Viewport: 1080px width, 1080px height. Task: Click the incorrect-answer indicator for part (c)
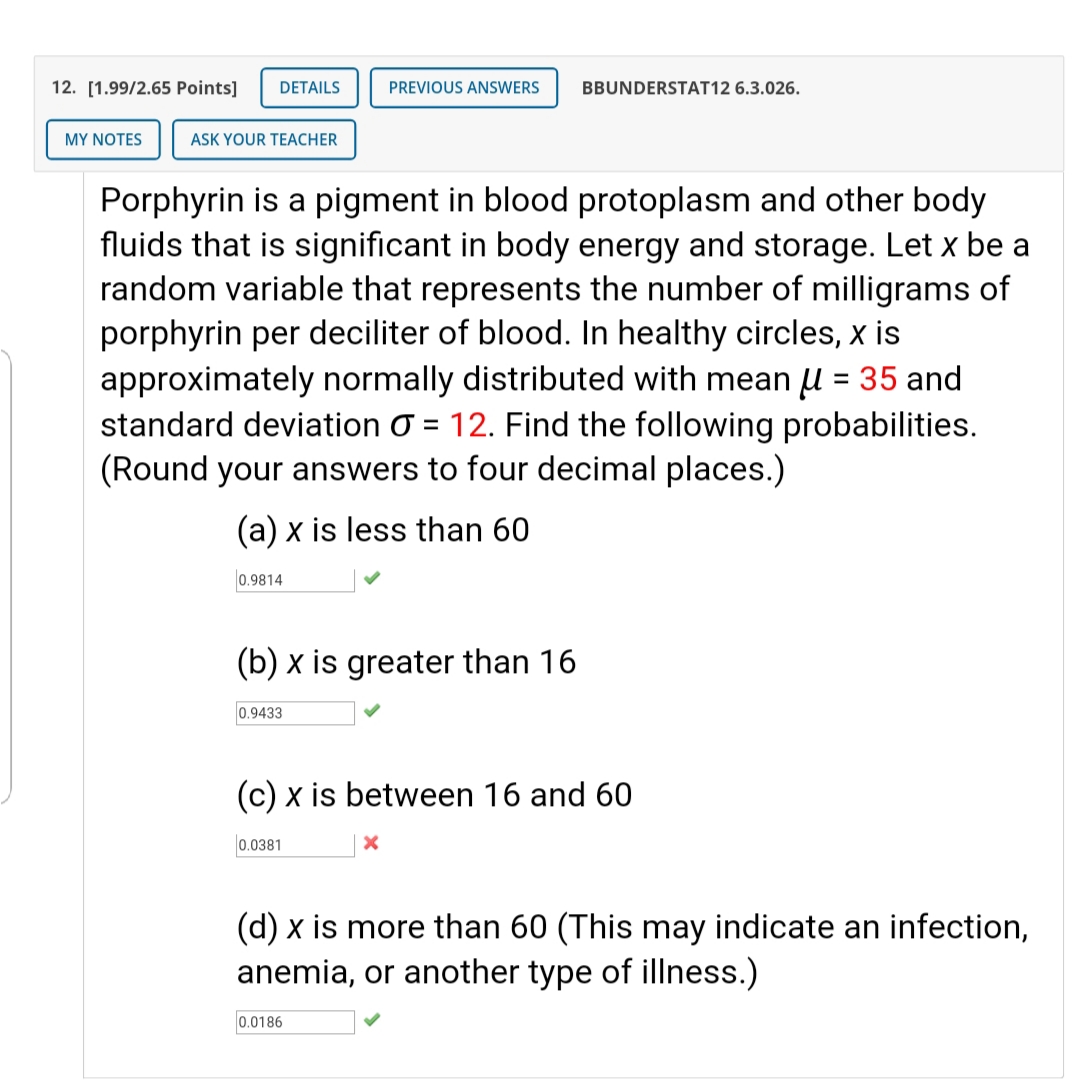371,843
